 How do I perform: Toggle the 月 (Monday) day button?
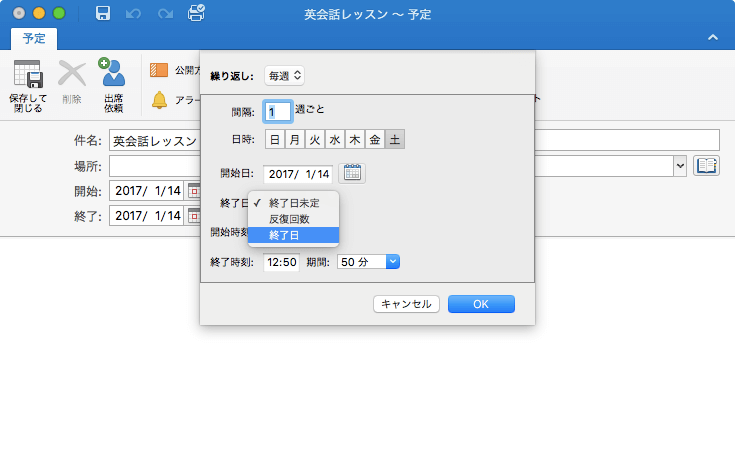click(295, 140)
